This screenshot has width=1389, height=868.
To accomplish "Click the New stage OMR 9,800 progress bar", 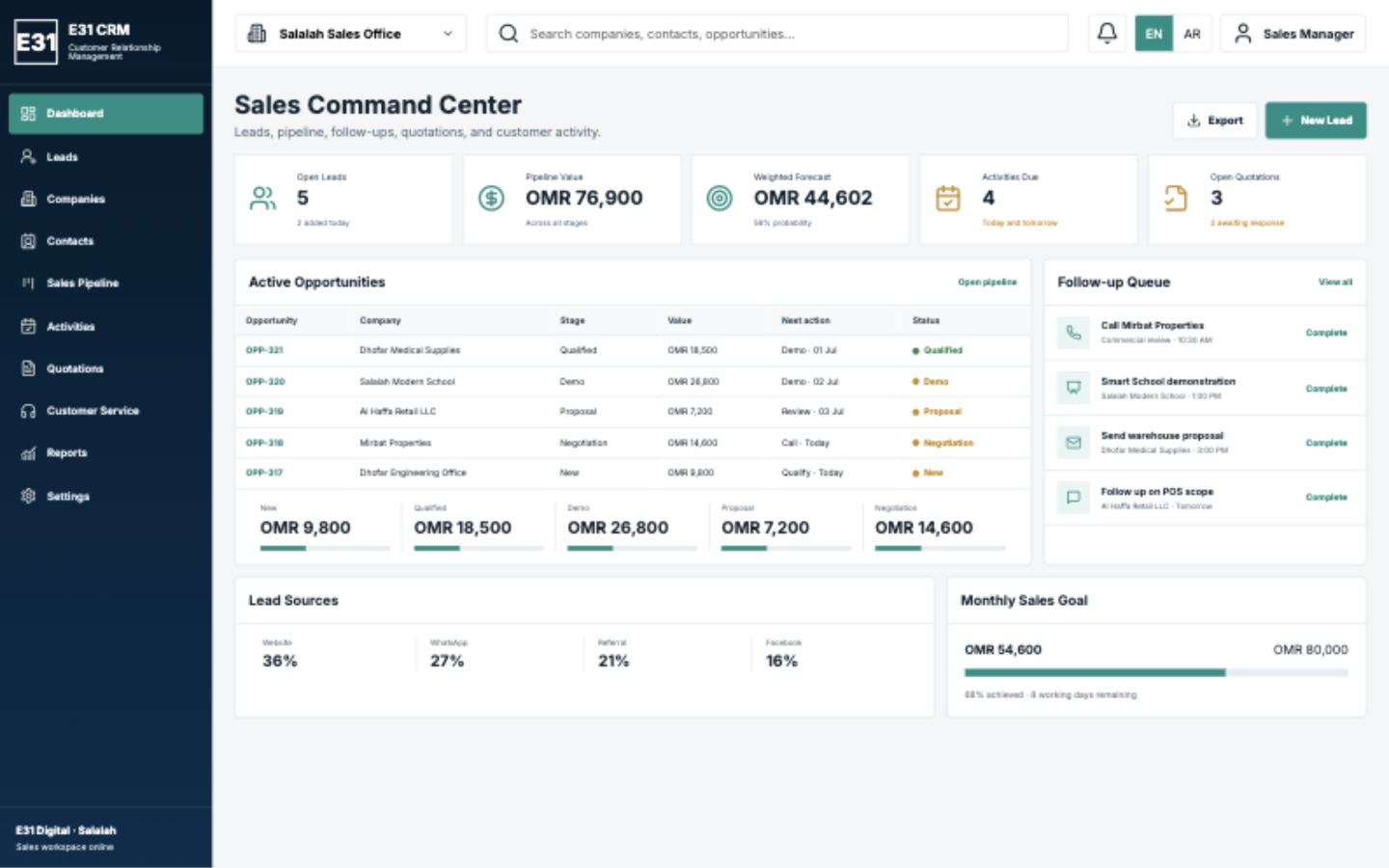I will tap(325, 549).
